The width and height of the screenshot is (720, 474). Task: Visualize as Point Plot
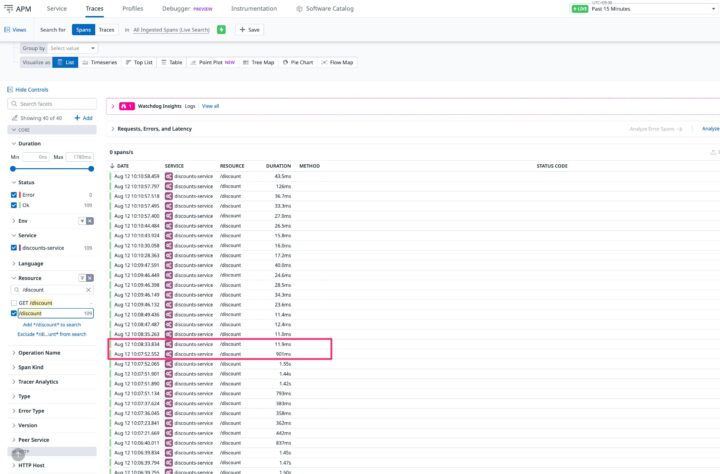tap(213, 62)
